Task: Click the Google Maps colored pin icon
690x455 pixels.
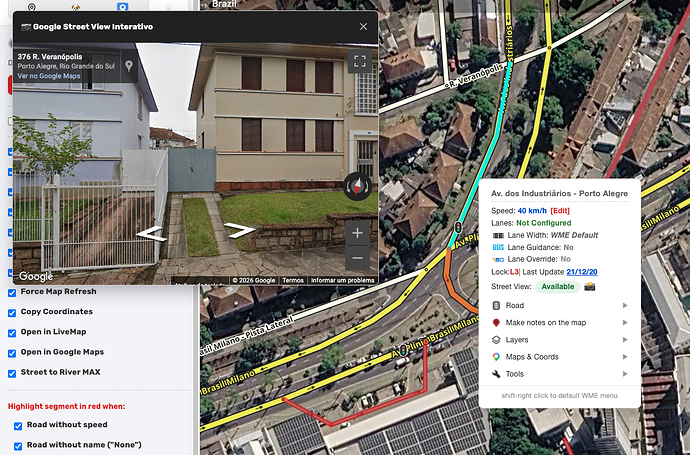Action: pyautogui.click(x=496, y=357)
